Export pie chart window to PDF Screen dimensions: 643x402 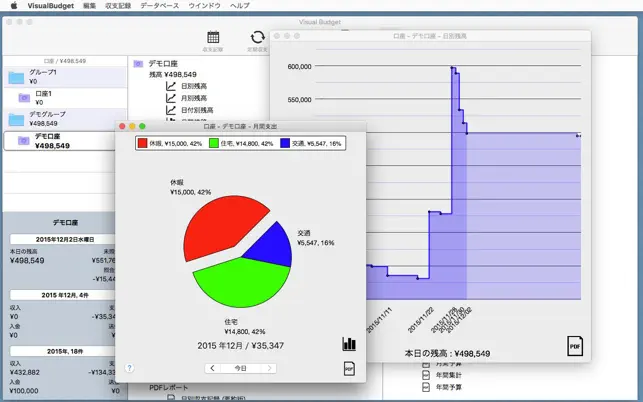click(349, 368)
